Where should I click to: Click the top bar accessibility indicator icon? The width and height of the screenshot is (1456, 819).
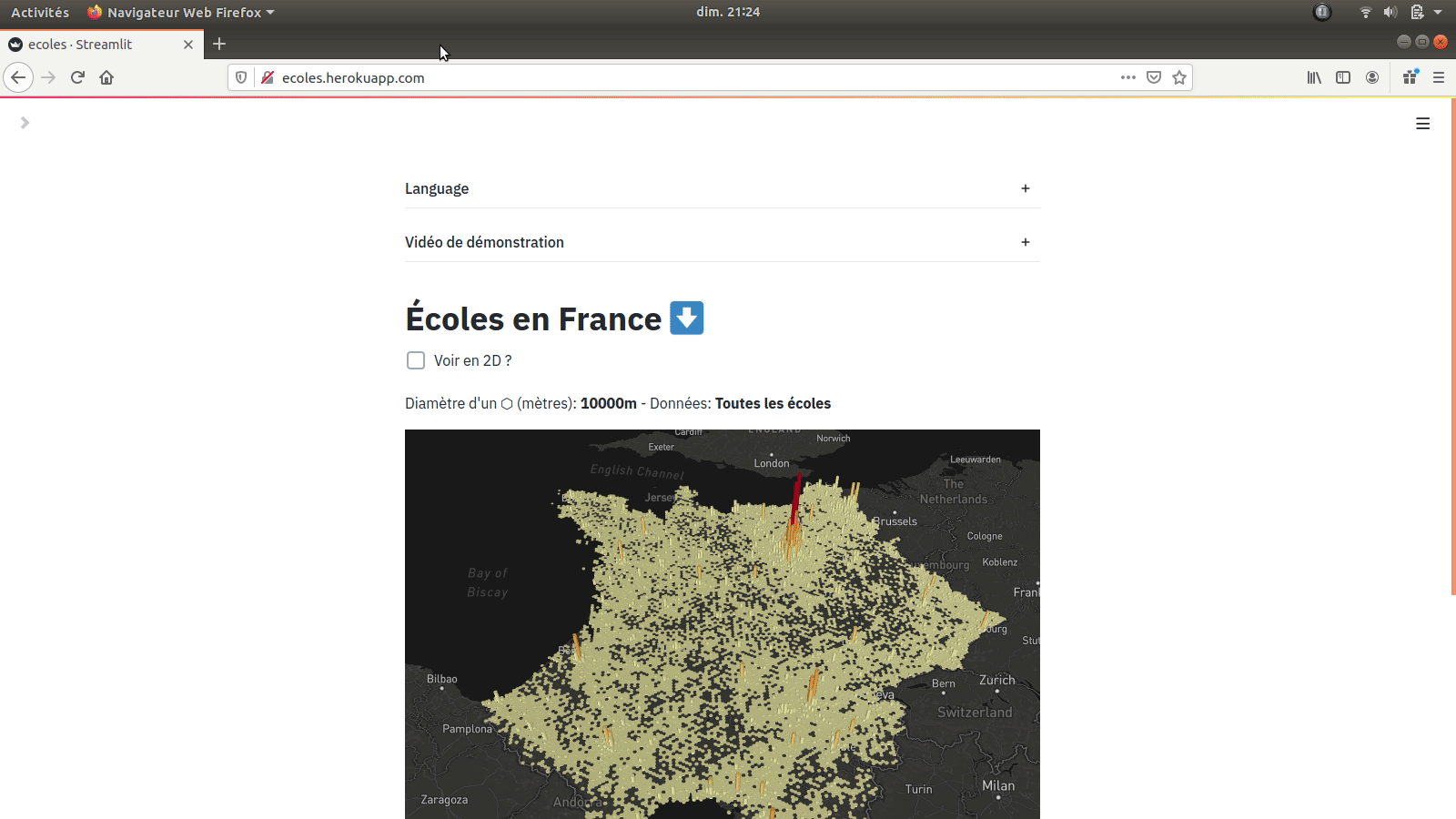(1322, 12)
